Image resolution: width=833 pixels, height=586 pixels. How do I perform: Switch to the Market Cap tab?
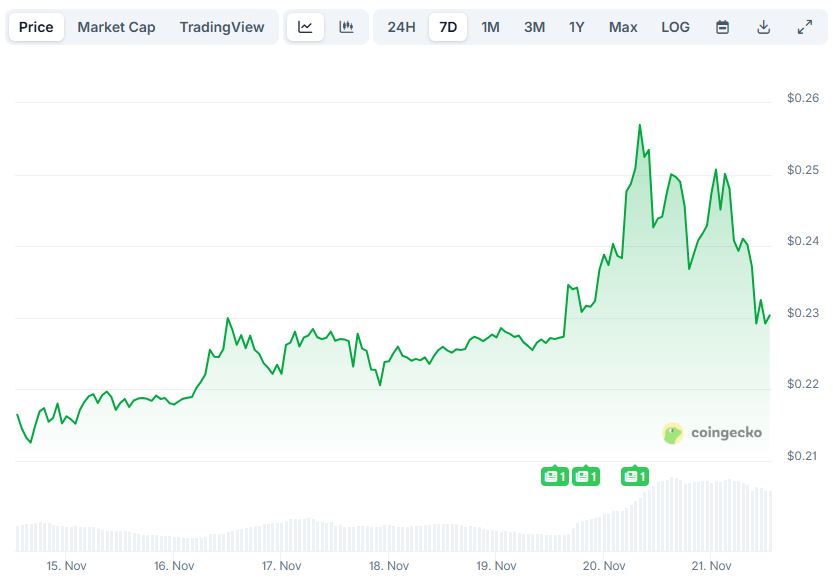pyautogui.click(x=116, y=27)
